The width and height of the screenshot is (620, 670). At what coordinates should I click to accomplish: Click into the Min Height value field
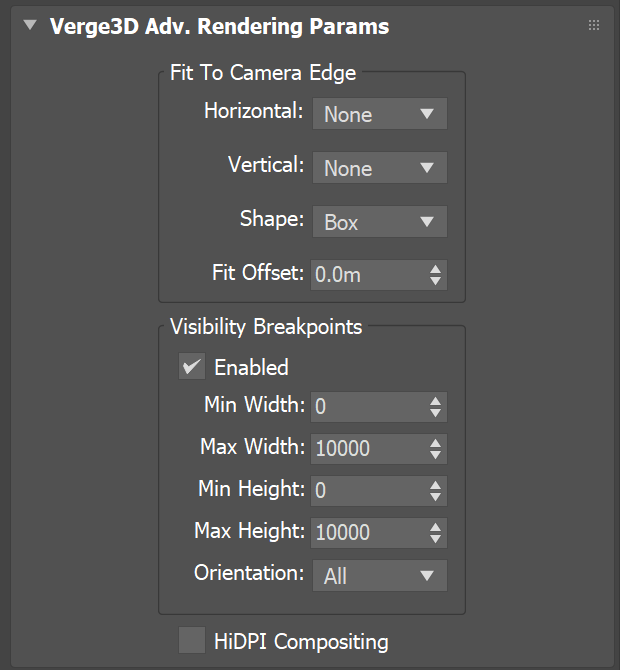[369, 491]
